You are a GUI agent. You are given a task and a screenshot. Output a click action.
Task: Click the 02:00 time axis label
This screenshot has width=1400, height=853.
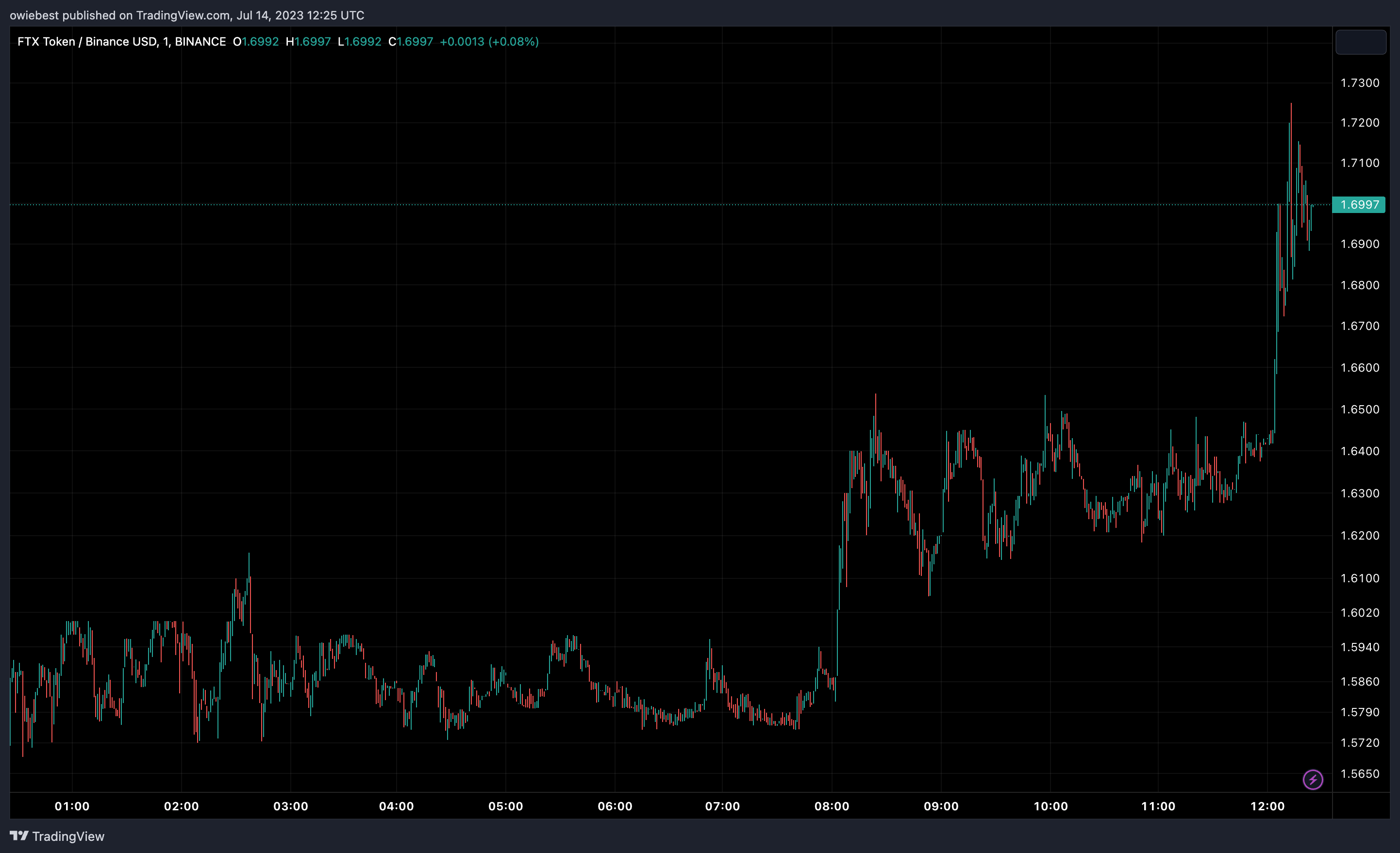click(x=181, y=806)
